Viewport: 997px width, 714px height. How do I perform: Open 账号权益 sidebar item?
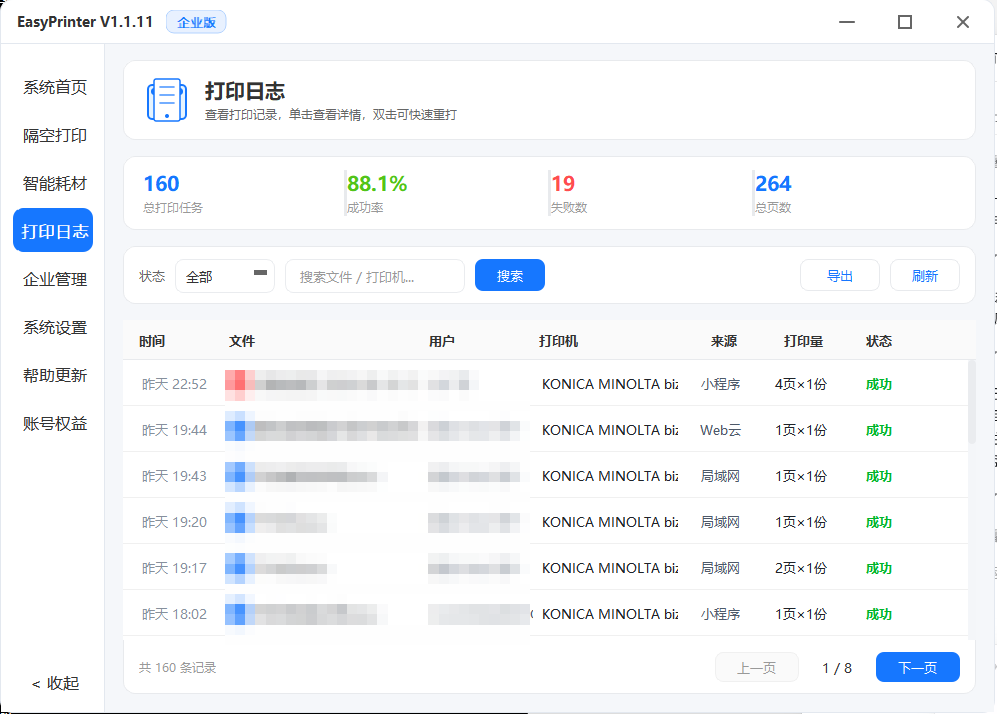tap(55, 423)
